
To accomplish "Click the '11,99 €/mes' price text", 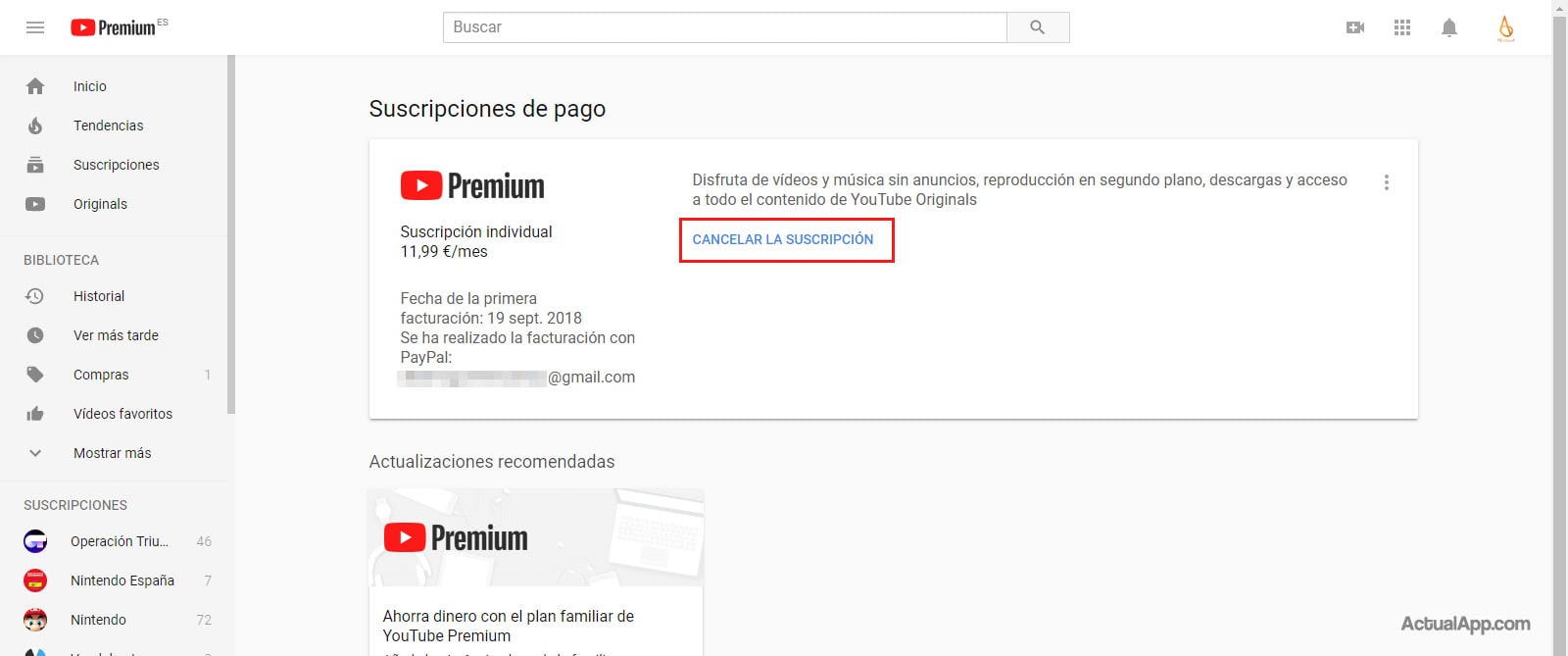I will click(x=444, y=251).
